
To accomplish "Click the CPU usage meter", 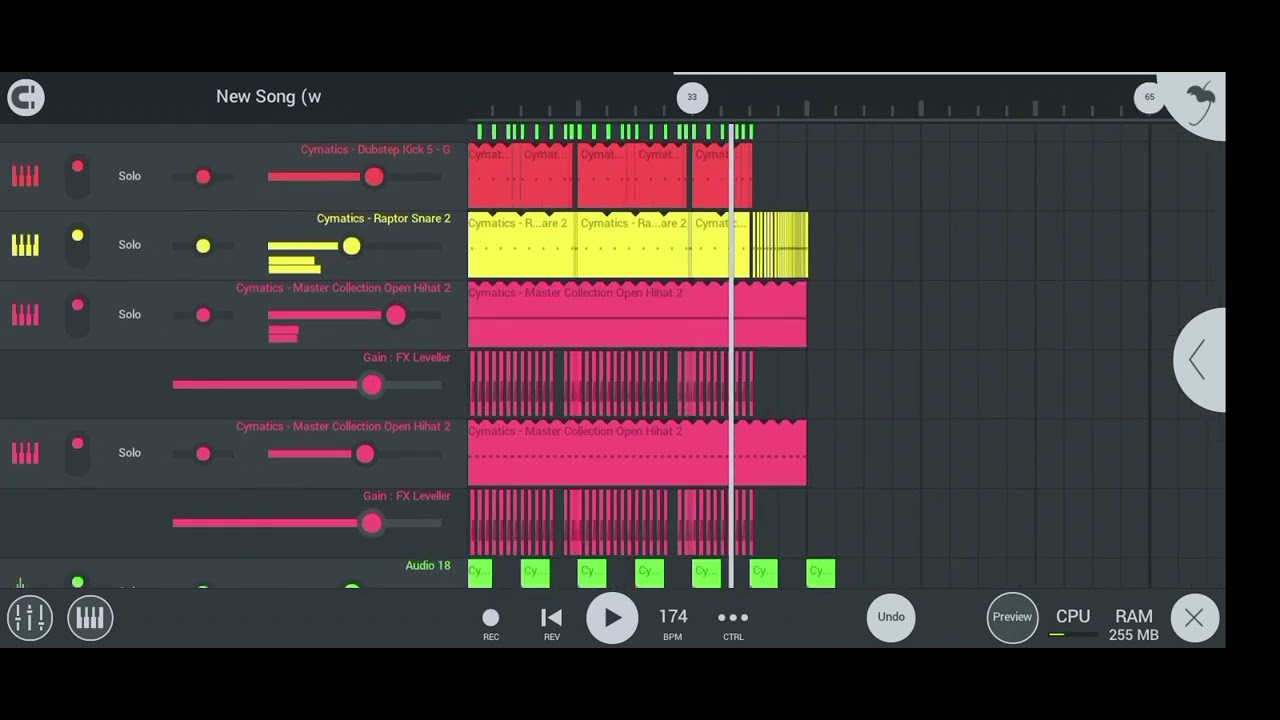I will (1073, 623).
